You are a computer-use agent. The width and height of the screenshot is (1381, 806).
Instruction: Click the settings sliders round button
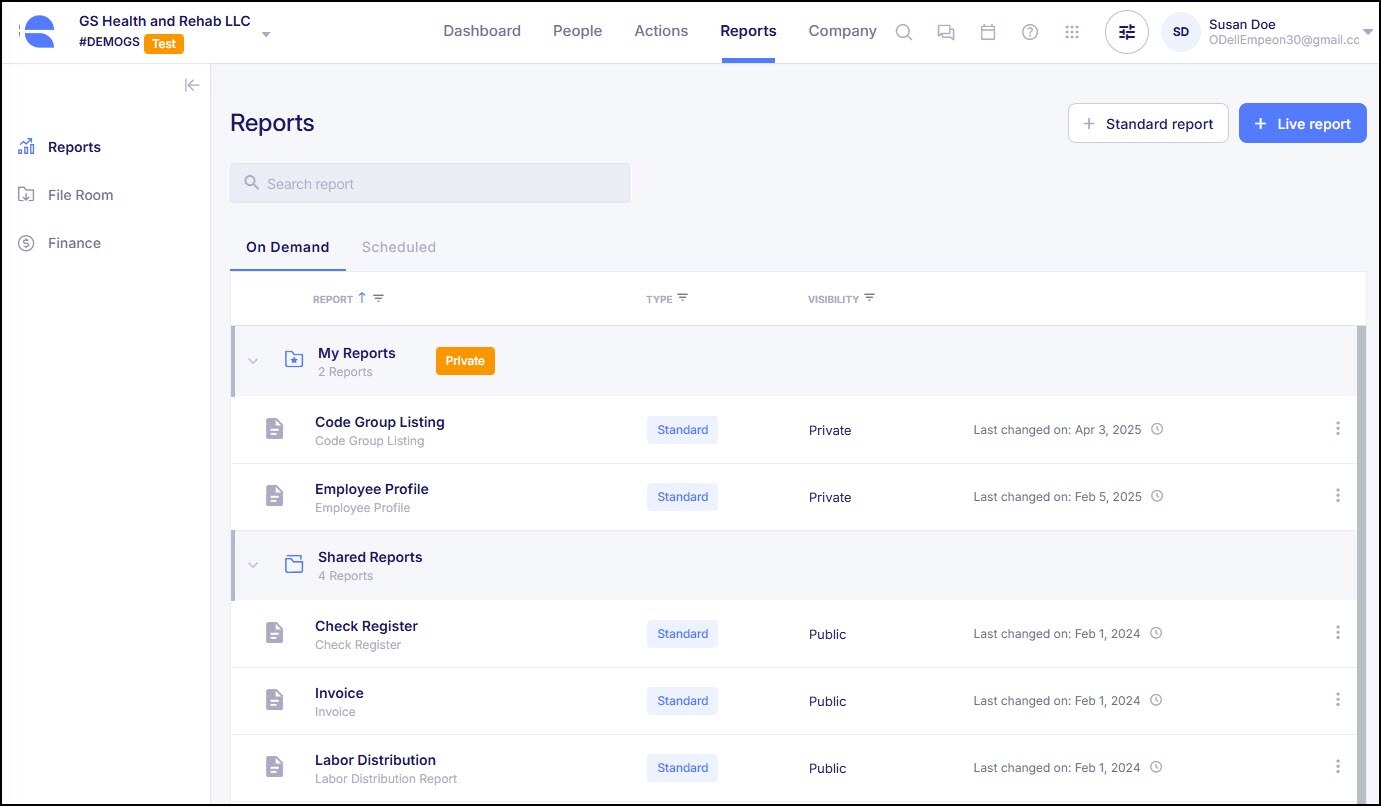1127,32
